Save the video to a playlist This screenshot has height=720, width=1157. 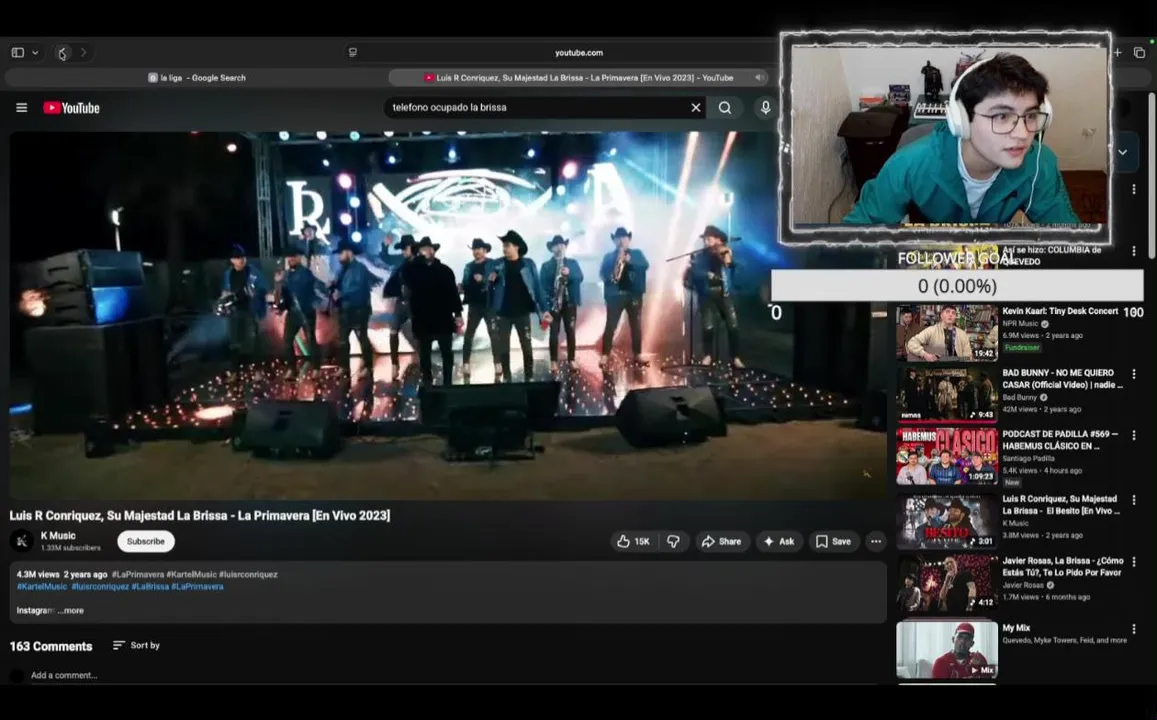(x=834, y=541)
